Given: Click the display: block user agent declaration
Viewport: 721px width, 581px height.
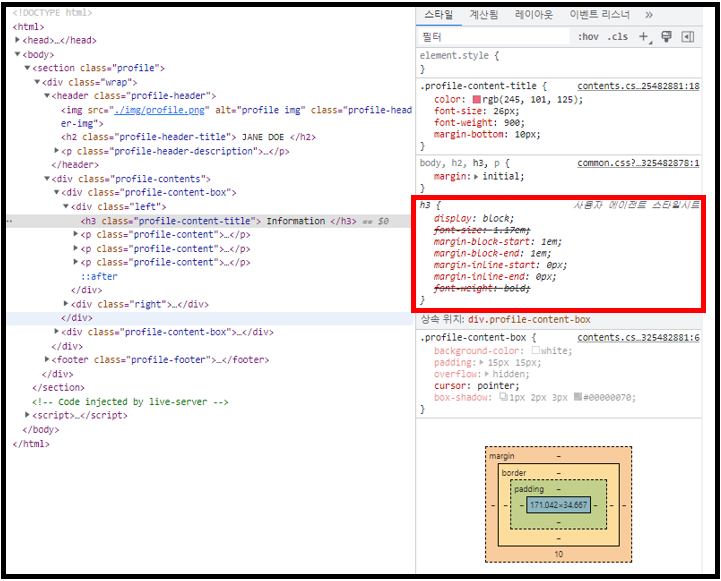Looking at the screenshot, I should tap(474, 218).
